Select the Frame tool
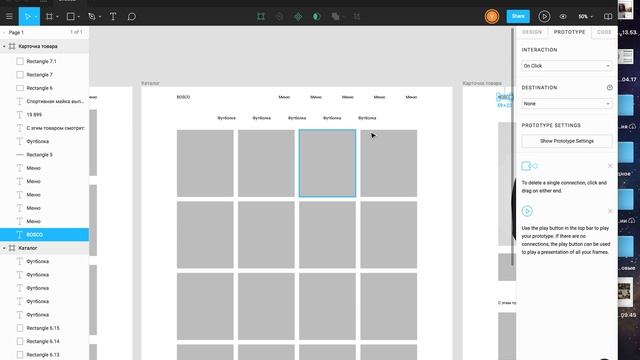This screenshot has width=640, height=360. (49, 17)
